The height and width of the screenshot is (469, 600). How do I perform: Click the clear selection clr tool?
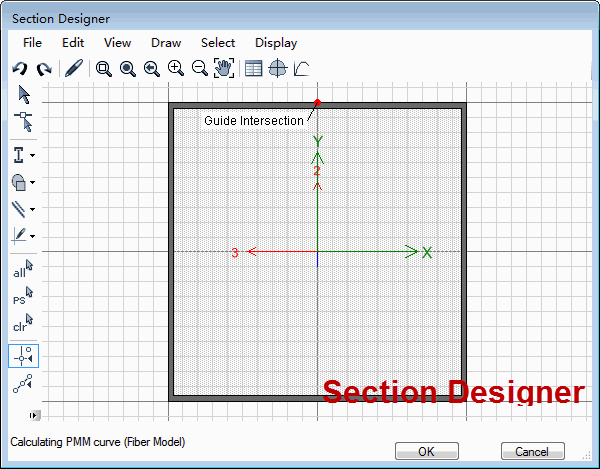(23, 323)
